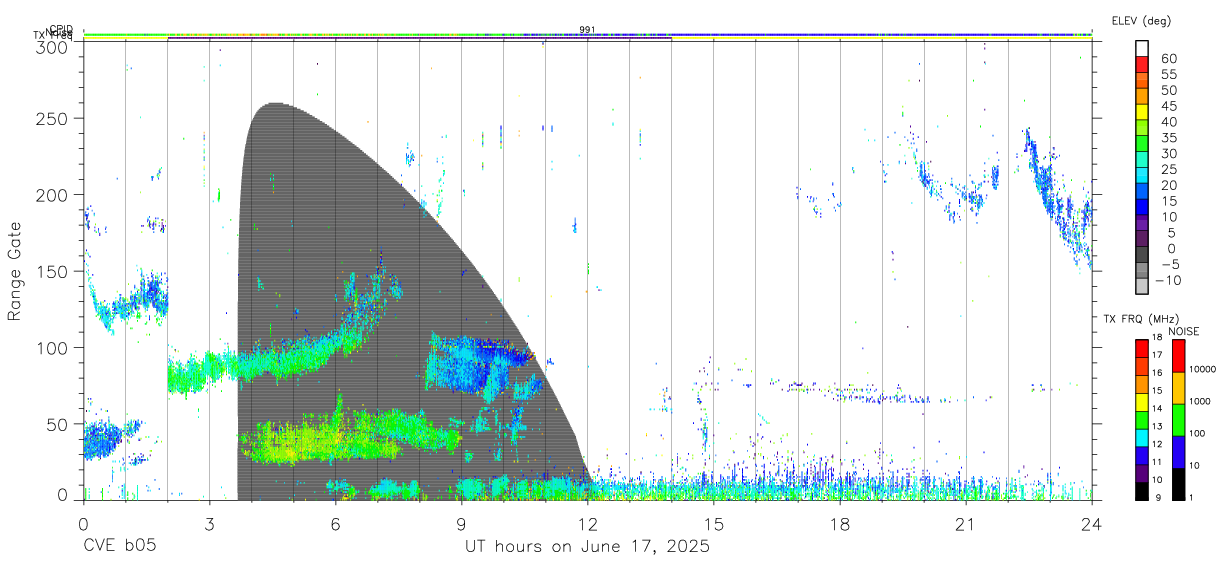Click the "15" UT hour tick label

(x=713, y=524)
